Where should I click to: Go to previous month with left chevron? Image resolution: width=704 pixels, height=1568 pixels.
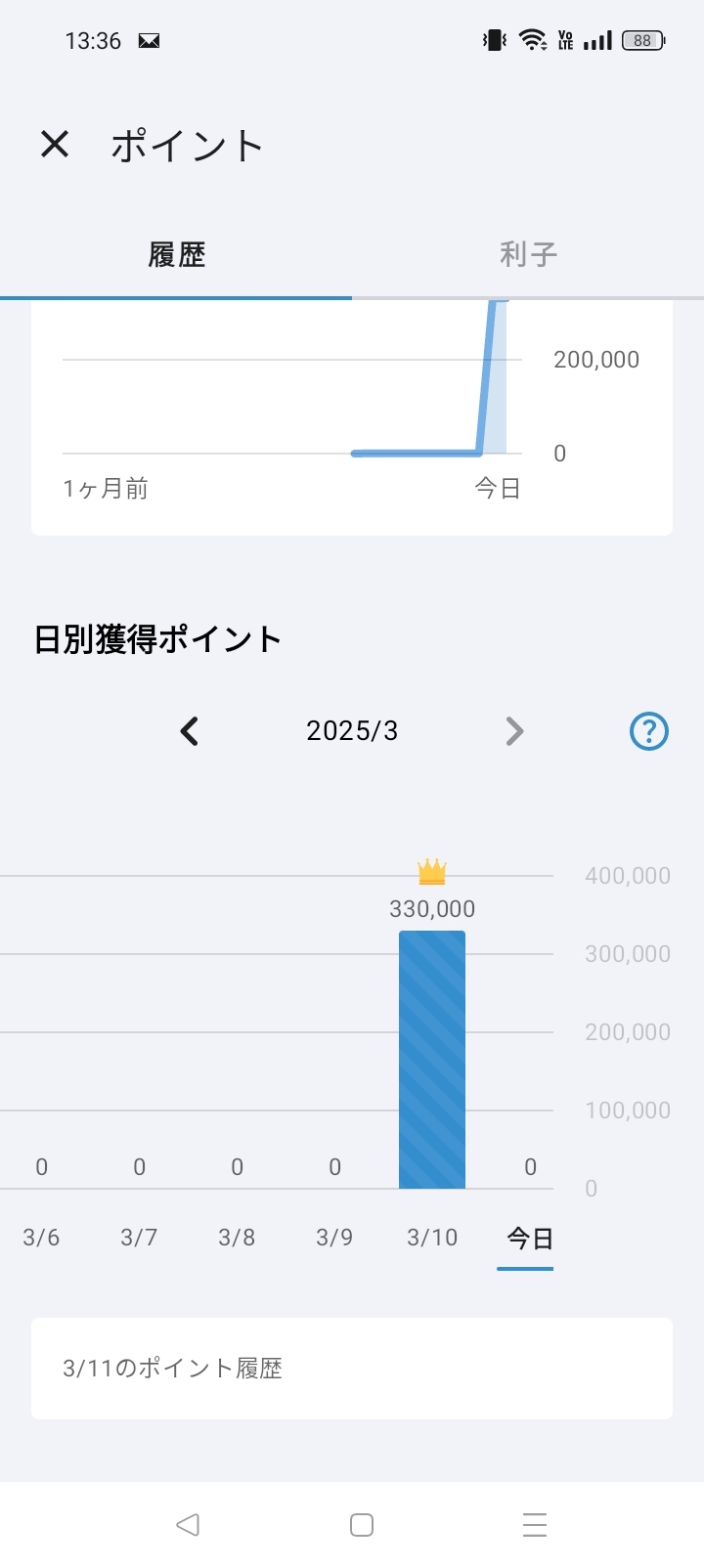pyautogui.click(x=190, y=731)
